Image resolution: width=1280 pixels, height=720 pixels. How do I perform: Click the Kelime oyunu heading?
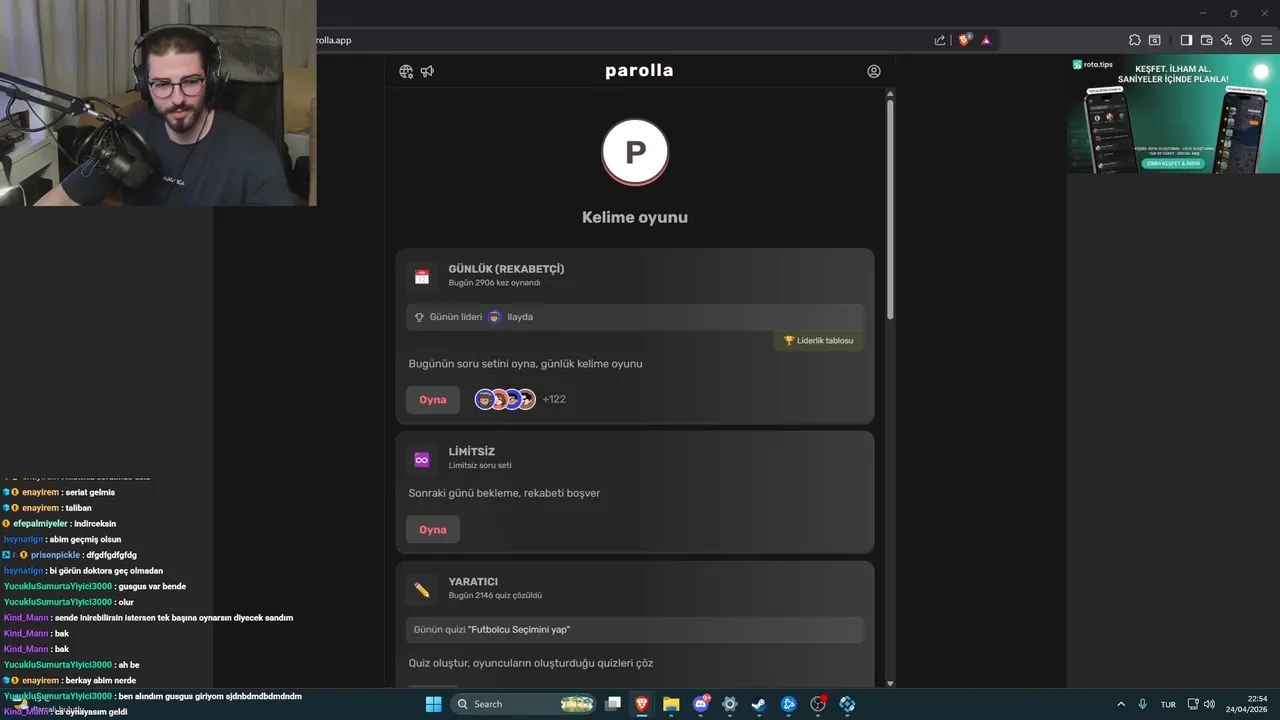point(635,217)
